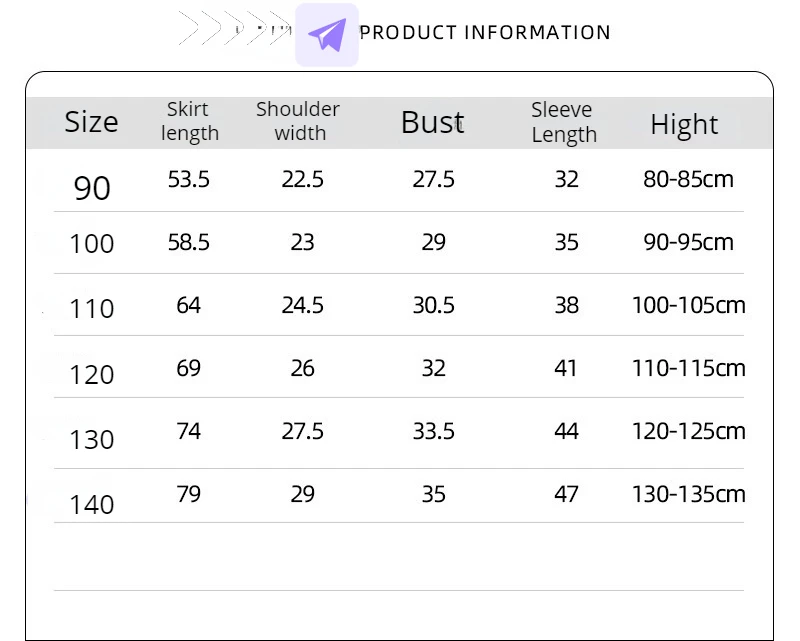
Task: Click the PRODUCT INFORMATION heading text
Action: pyautogui.click(x=485, y=33)
